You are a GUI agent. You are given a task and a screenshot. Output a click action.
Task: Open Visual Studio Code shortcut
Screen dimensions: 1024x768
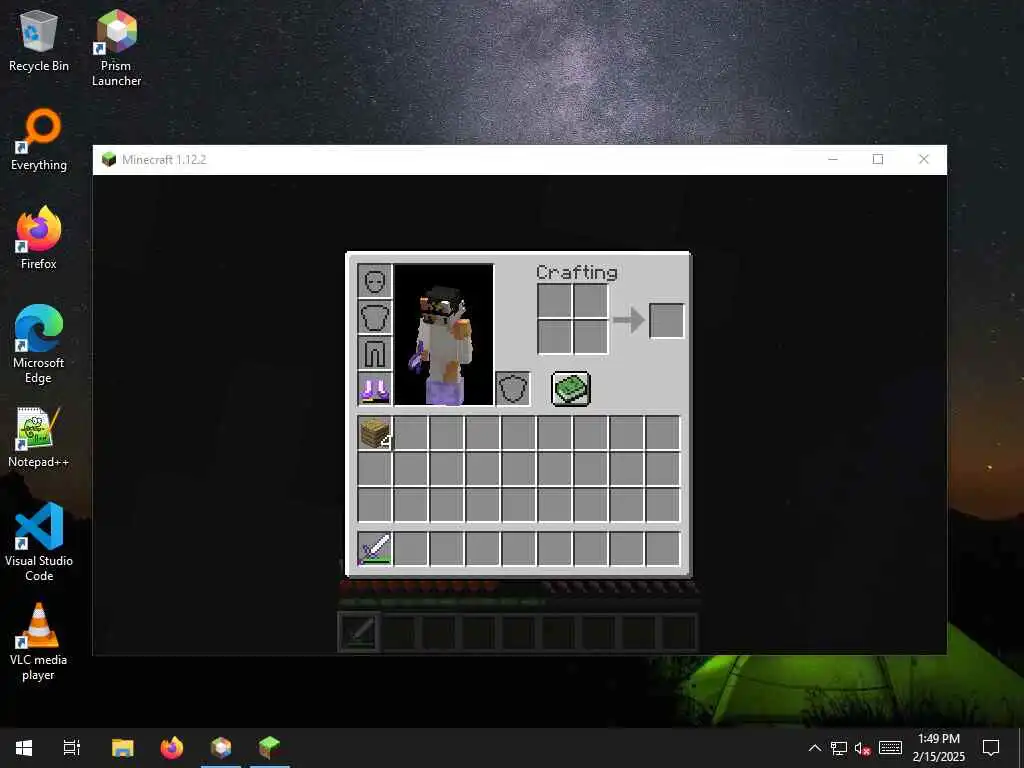(x=39, y=542)
